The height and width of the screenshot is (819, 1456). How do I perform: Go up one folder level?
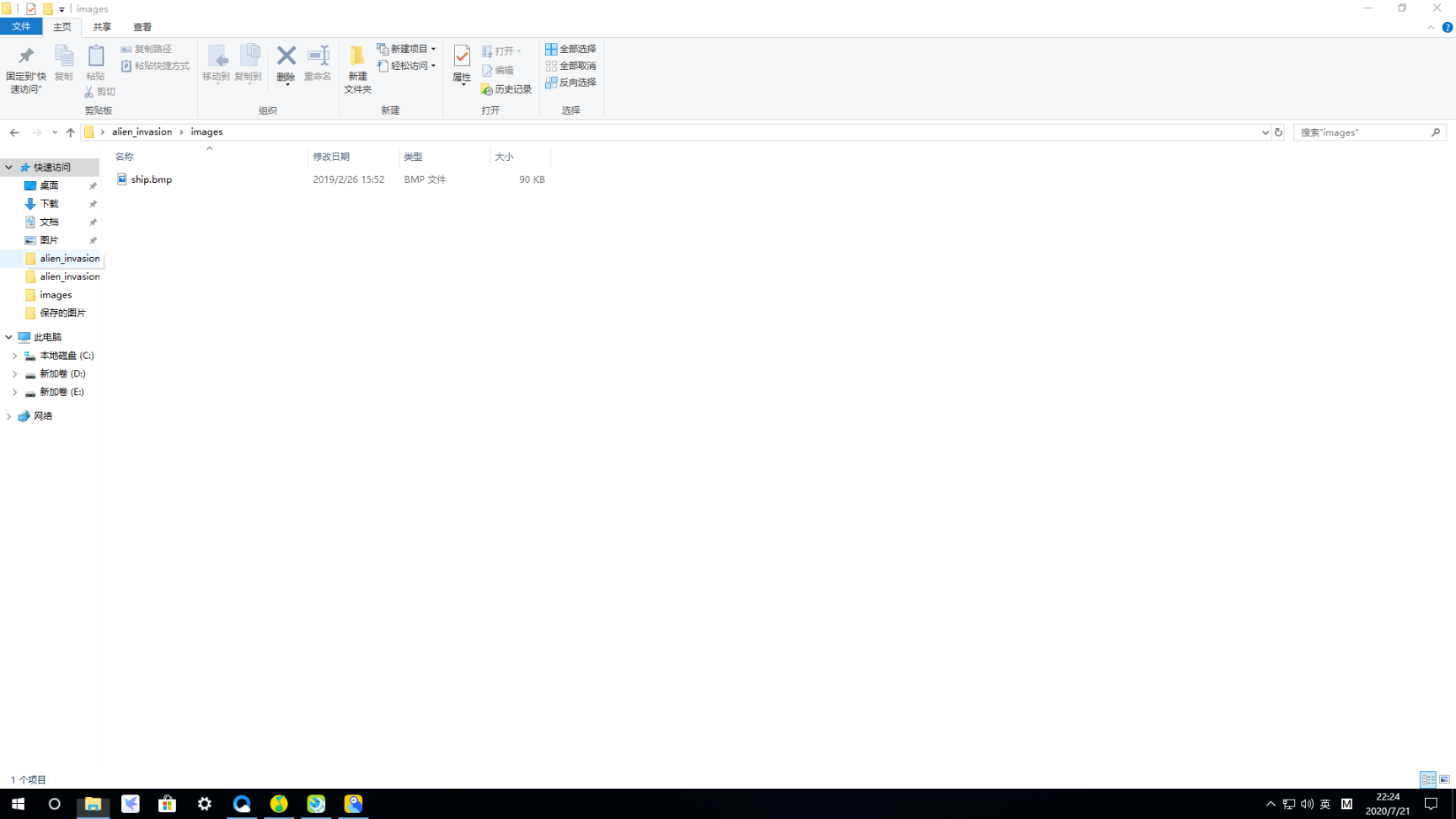coord(70,132)
